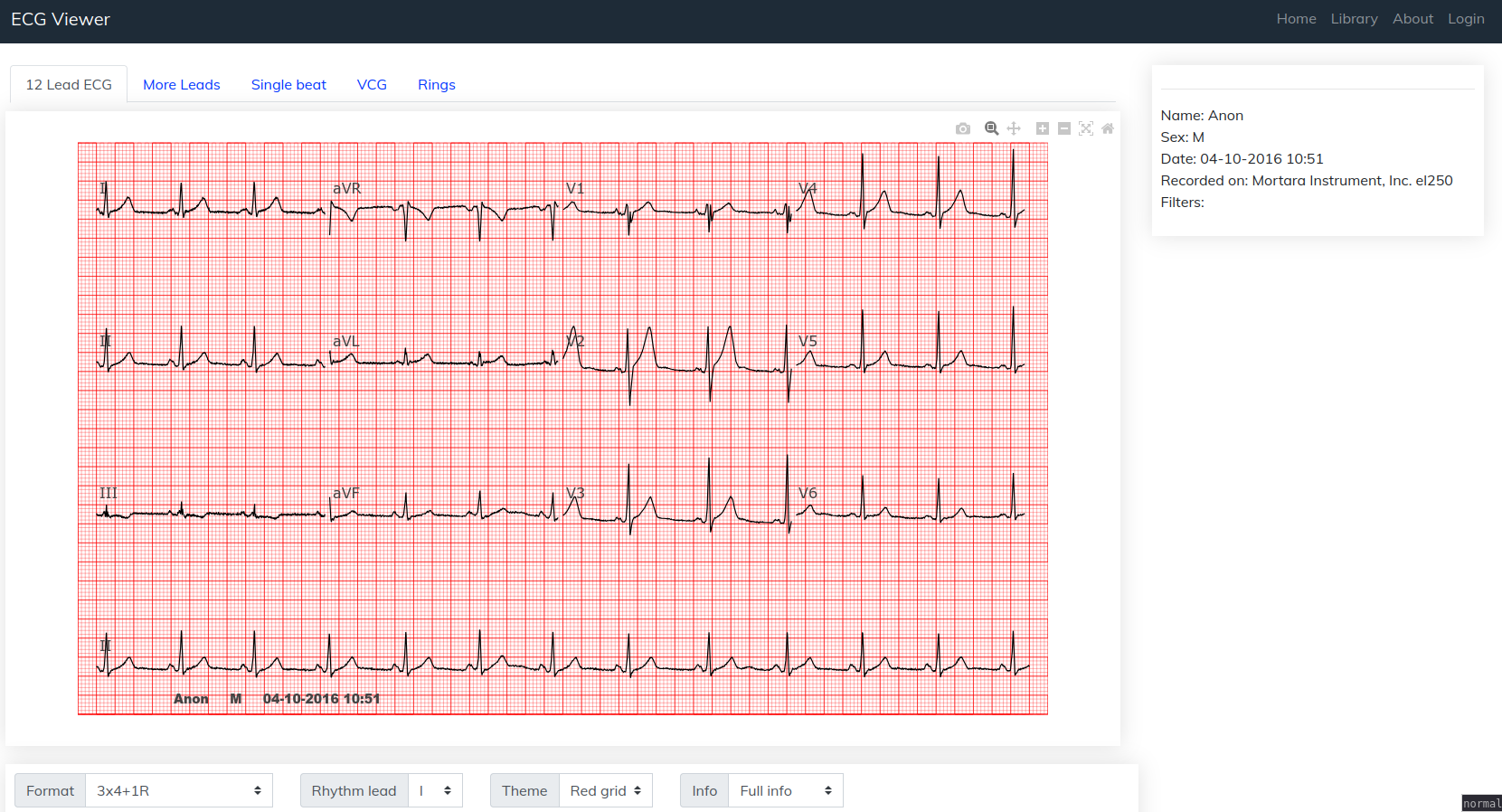The image size is (1502, 812).
Task: Click the Autoscale expand icon
Action: coord(1086,128)
